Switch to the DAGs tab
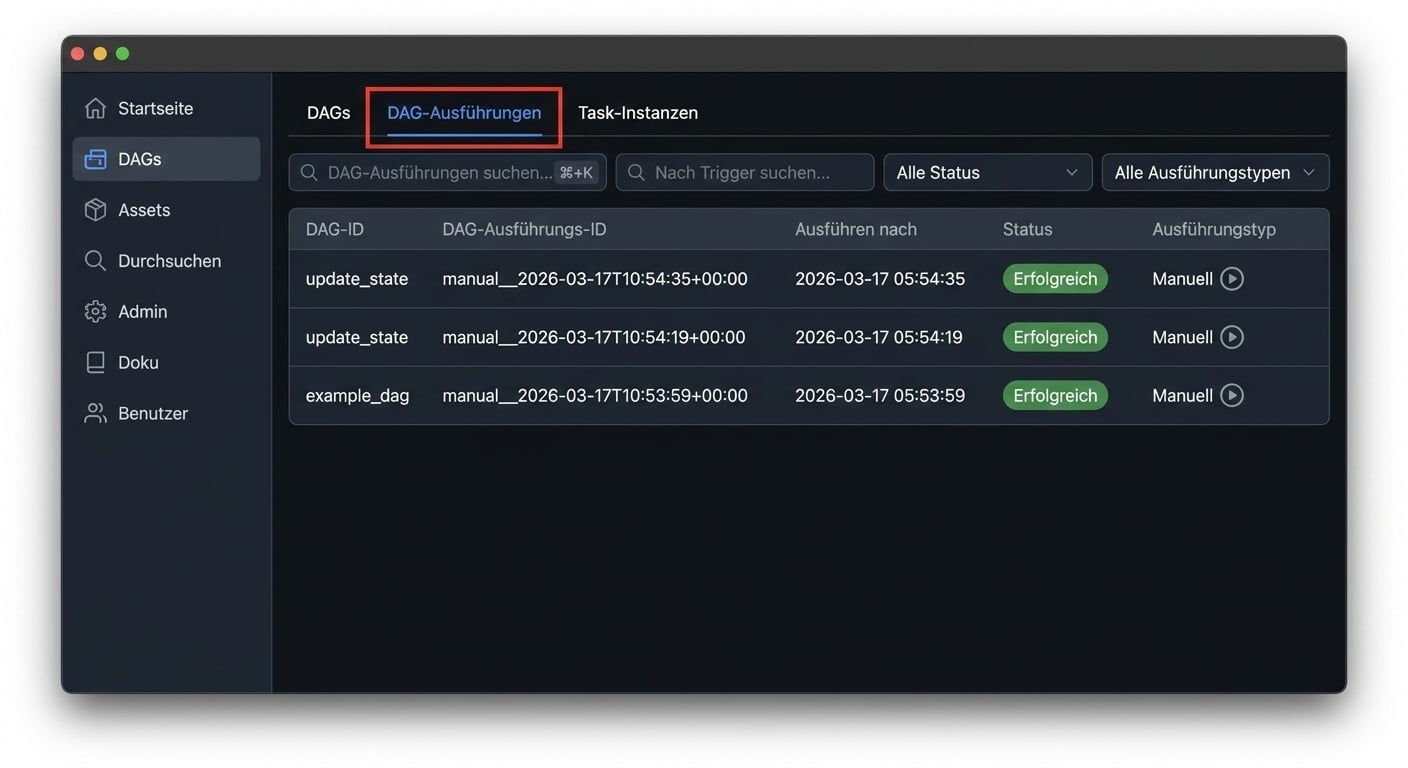The width and height of the screenshot is (1408, 768). [329, 113]
